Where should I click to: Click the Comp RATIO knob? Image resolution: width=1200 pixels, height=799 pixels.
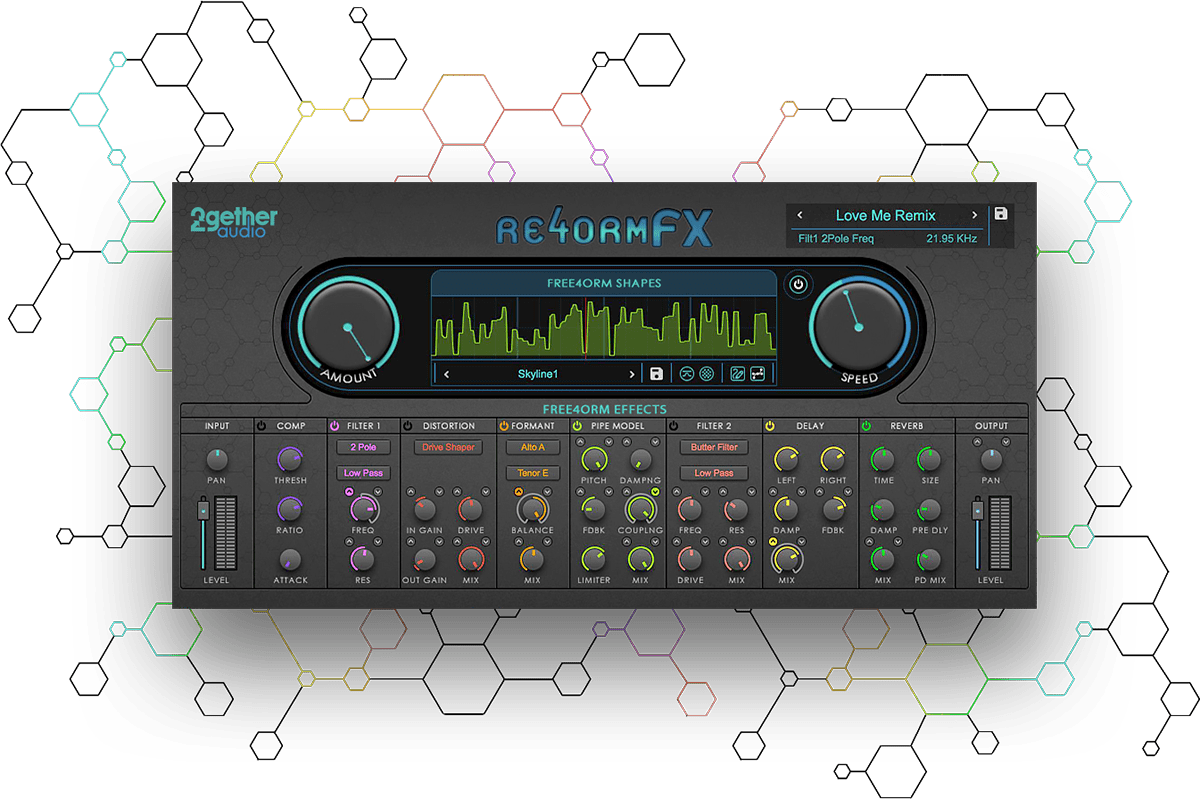point(290,509)
